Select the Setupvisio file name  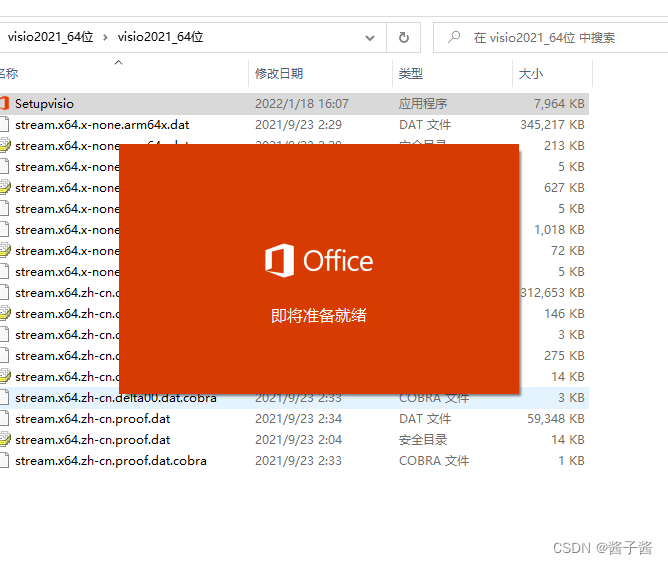(44, 104)
